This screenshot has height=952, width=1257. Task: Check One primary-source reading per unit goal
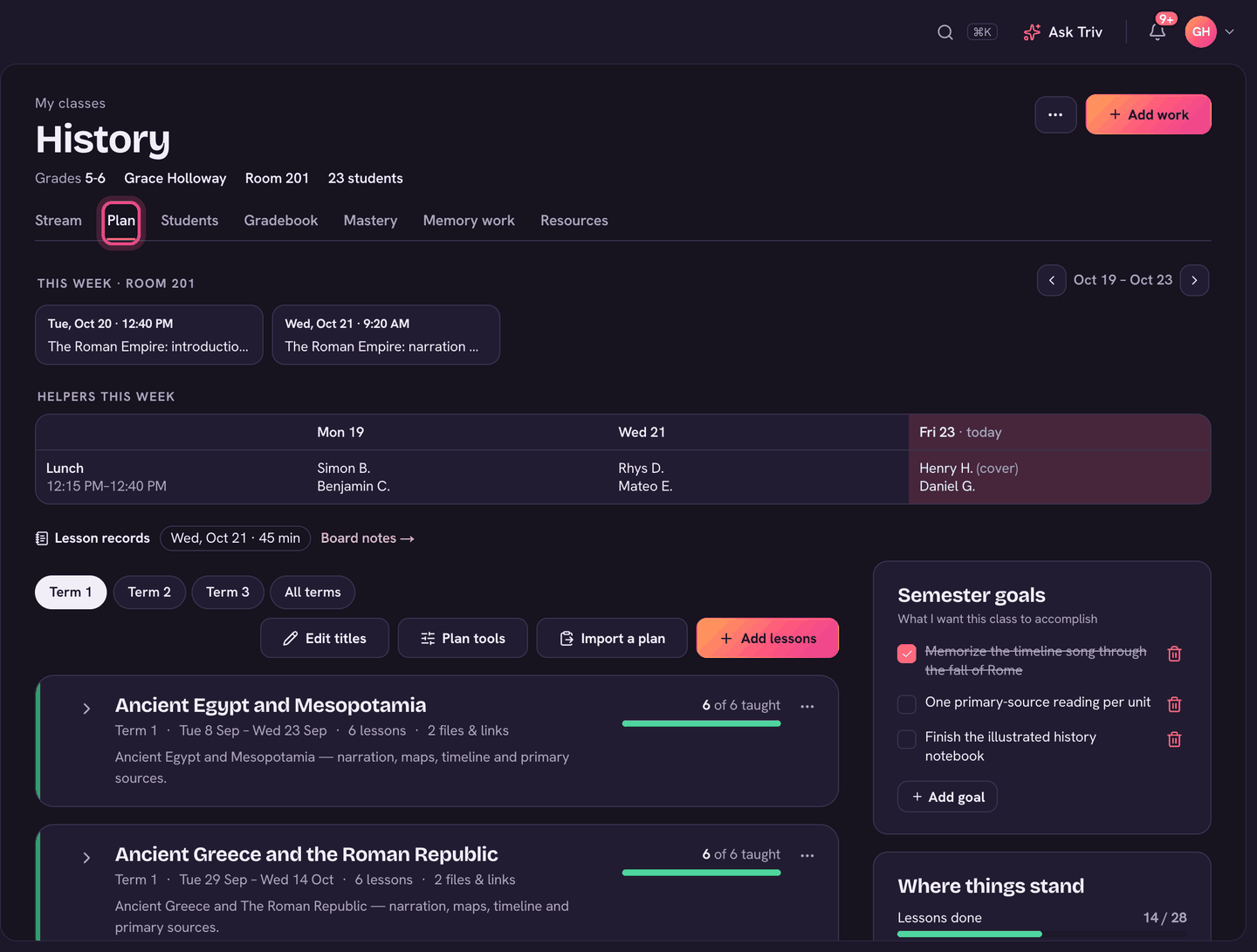coord(907,704)
